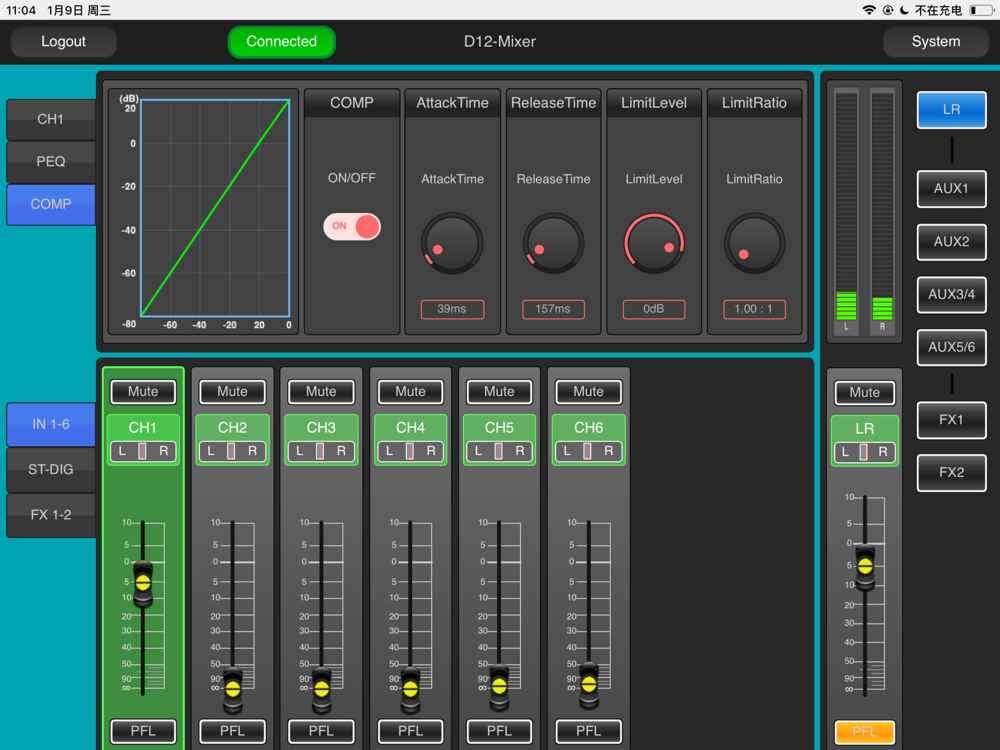Mute channel CH4
The image size is (1000, 750).
(x=410, y=392)
